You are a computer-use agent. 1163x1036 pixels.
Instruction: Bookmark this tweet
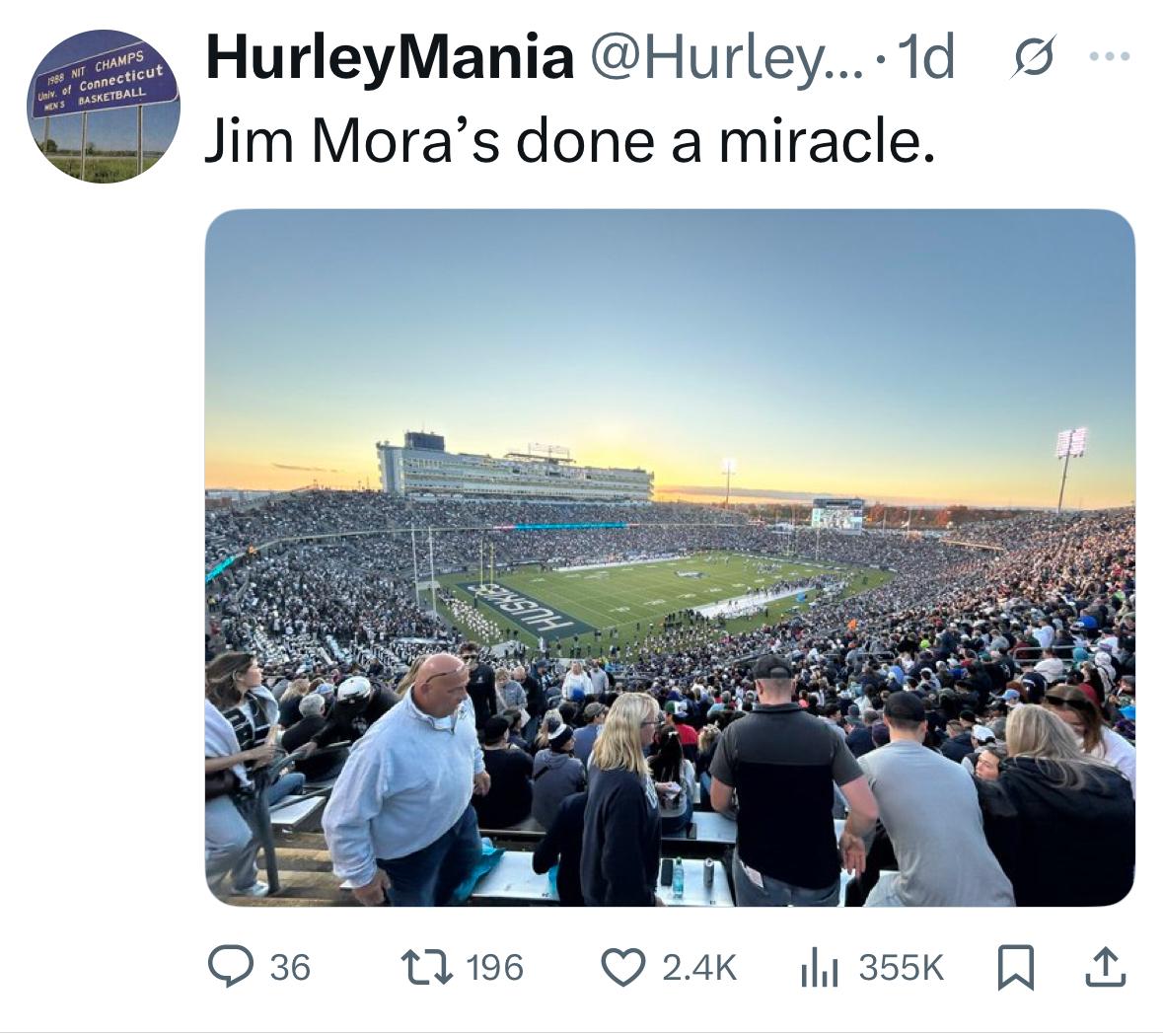tap(1016, 966)
